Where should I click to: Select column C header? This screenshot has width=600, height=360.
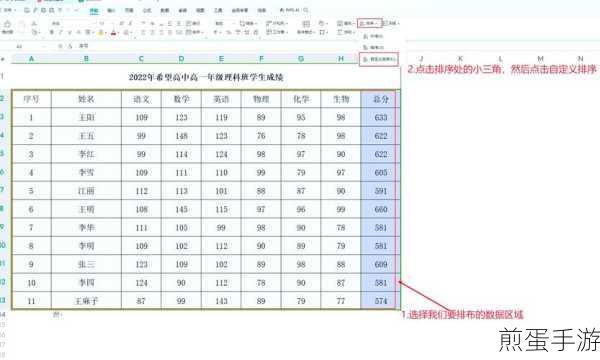[x=142, y=59]
